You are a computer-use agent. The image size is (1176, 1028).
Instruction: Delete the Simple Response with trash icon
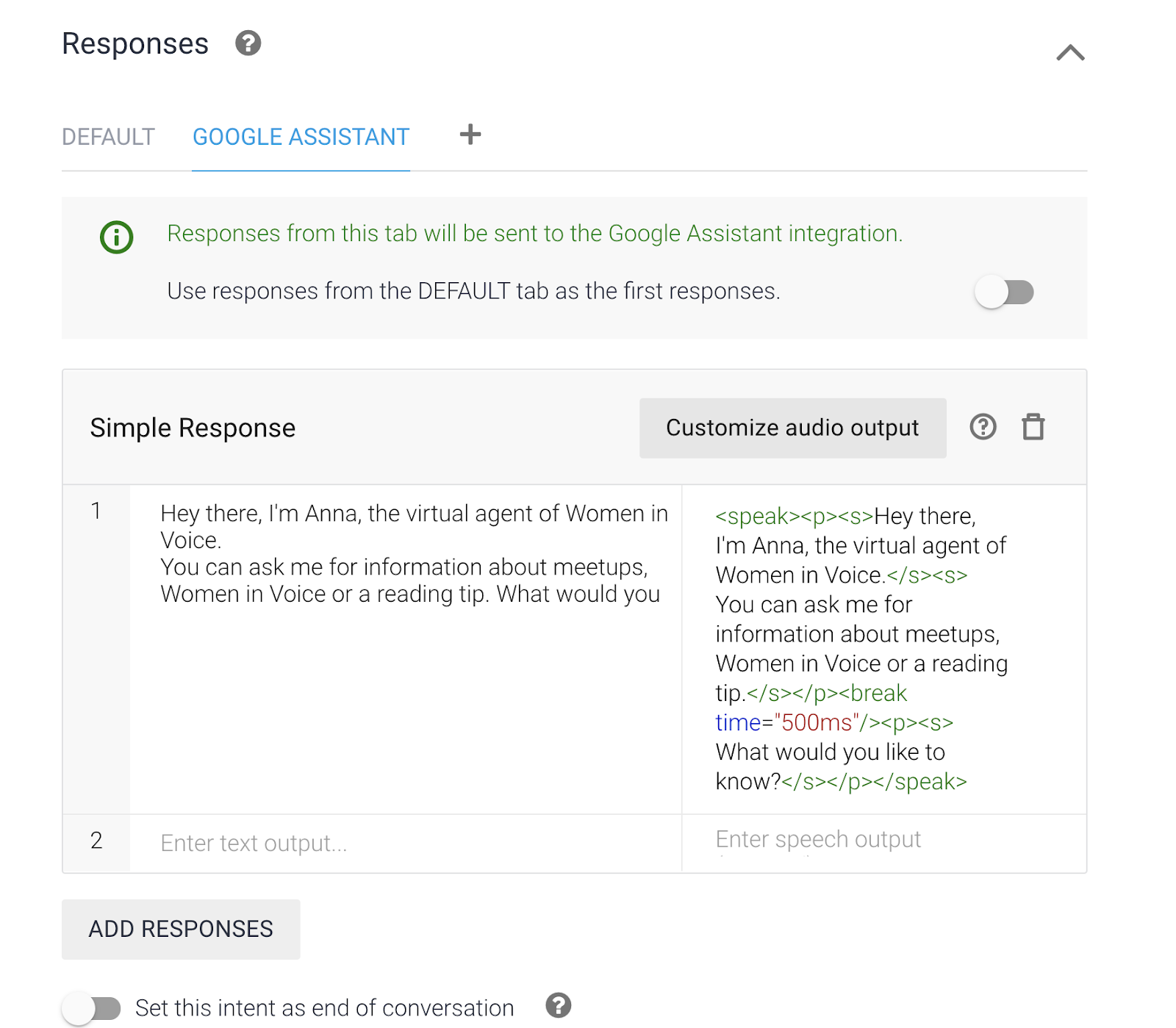(x=1033, y=427)
